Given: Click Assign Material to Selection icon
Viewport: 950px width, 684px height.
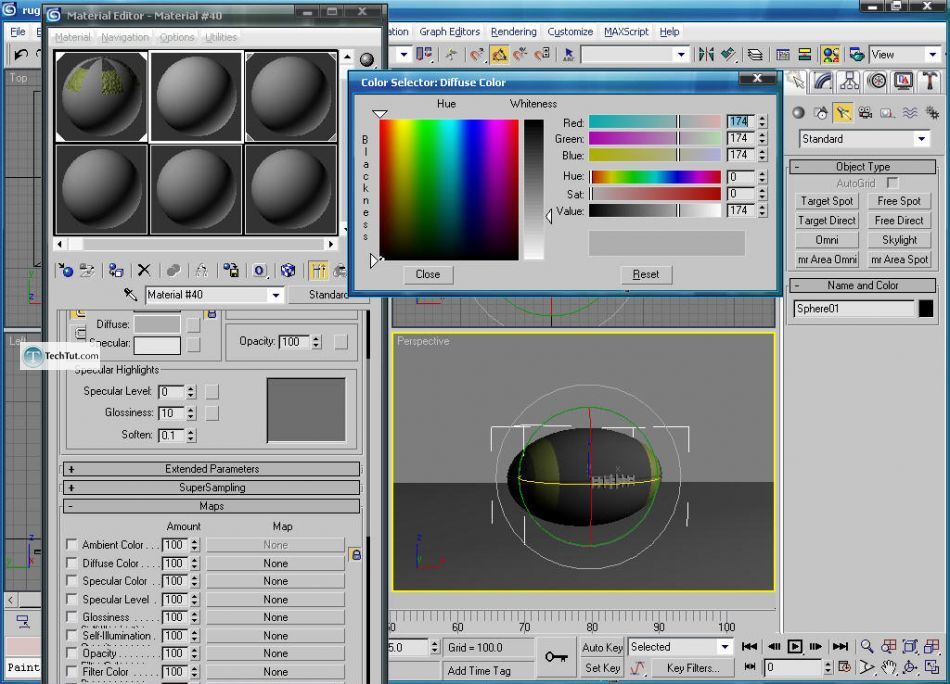Looking at the screenshot, I should tap(116, 270).
